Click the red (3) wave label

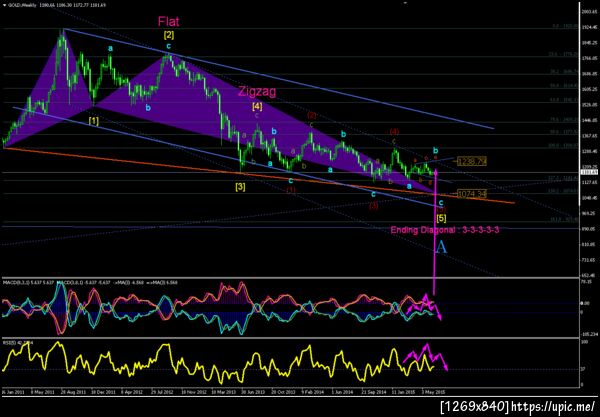(x=373, y=205)
